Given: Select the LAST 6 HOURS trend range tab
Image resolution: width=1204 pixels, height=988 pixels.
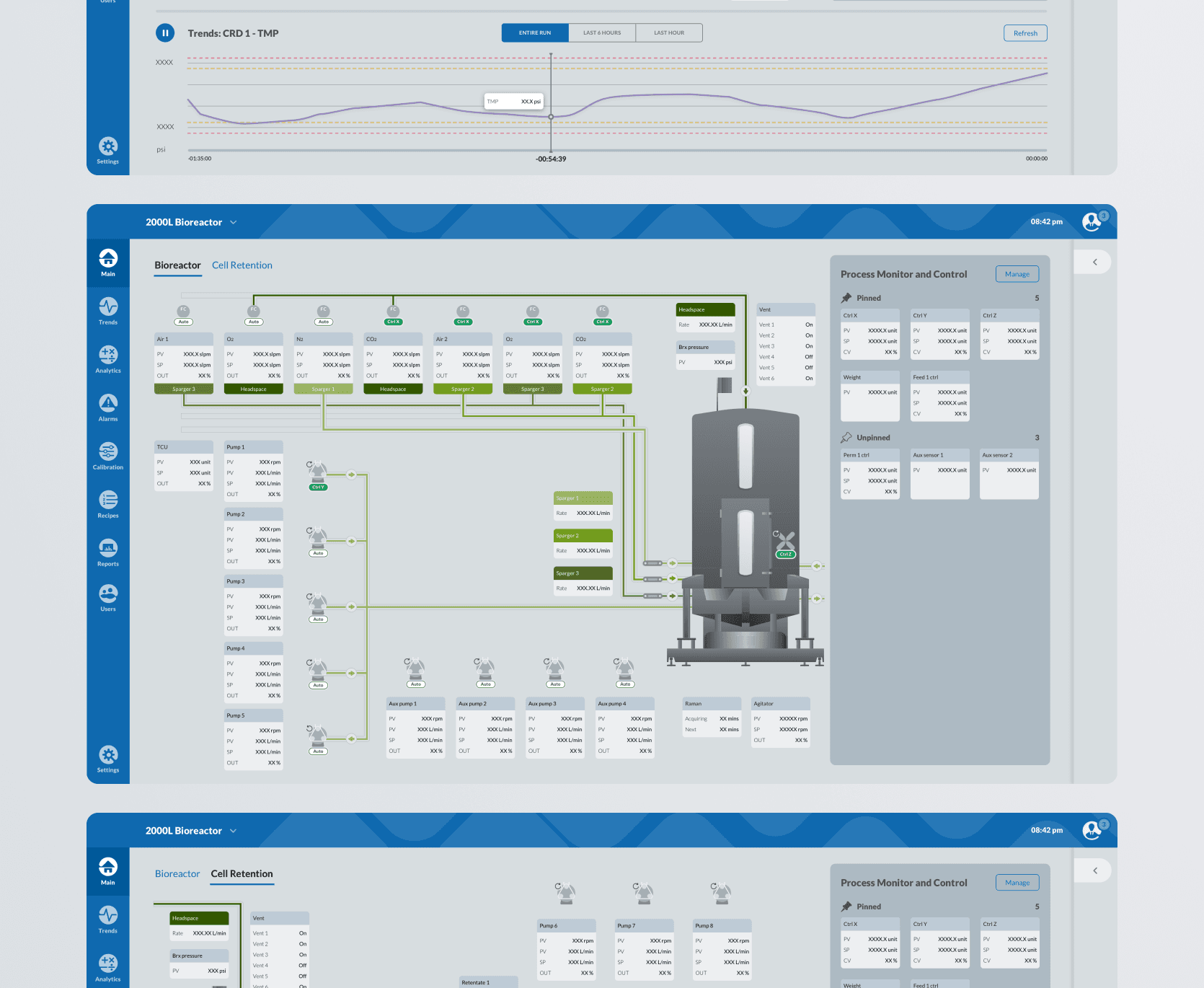Looking at the screenshot, I should point(602,33).
